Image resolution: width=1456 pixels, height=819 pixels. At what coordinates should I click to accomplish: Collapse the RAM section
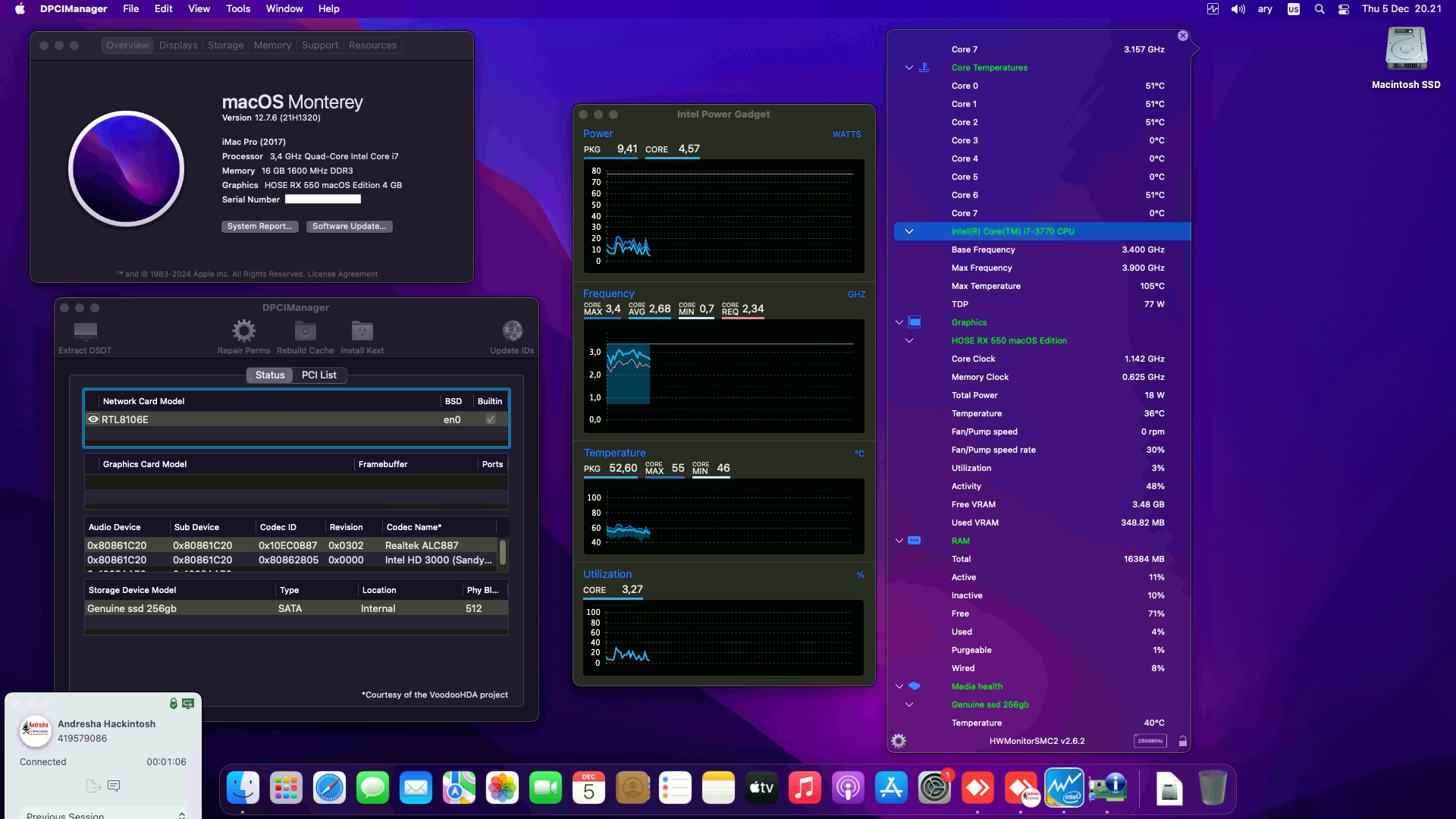(x=899, y=541)
